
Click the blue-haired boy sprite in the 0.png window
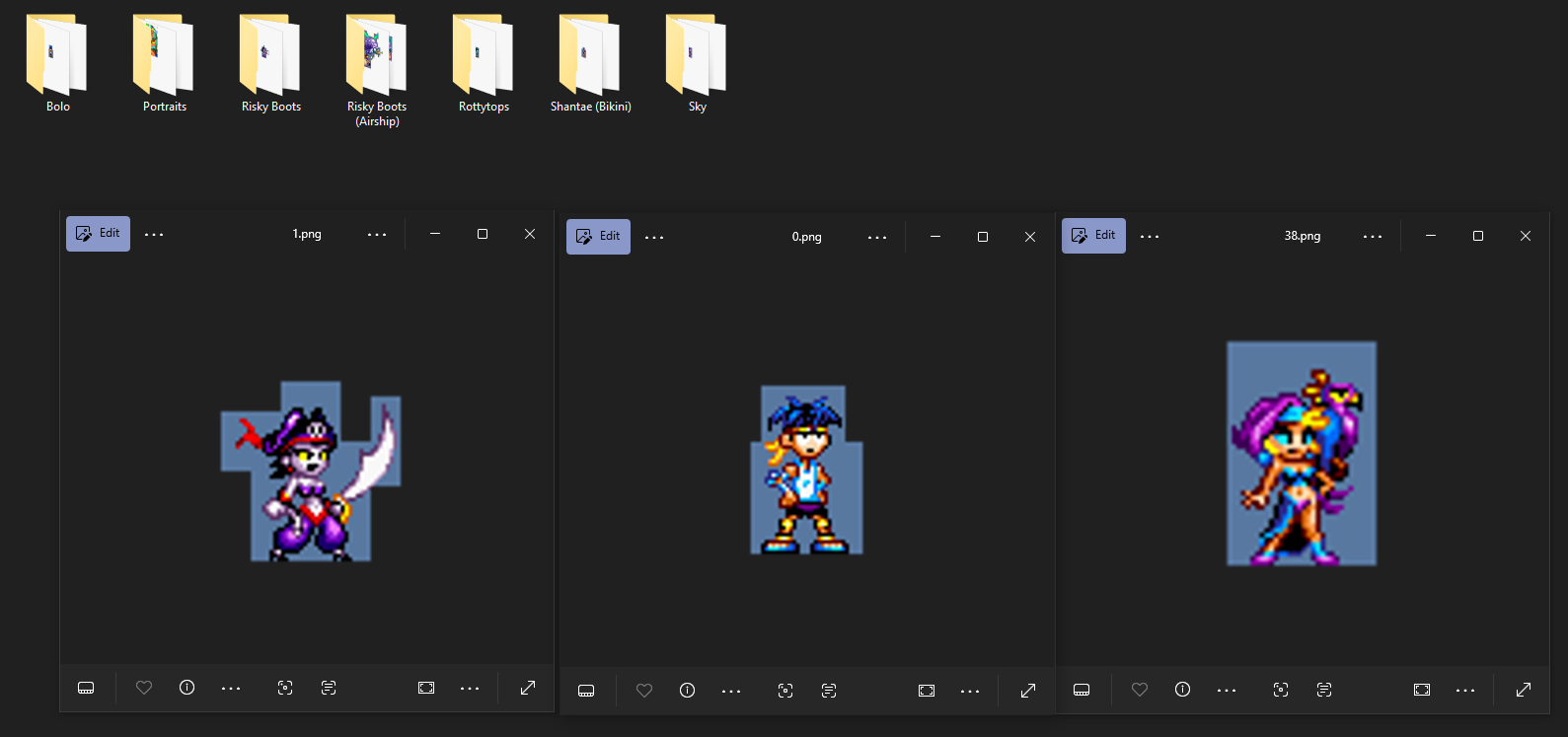tap(807, 470)
